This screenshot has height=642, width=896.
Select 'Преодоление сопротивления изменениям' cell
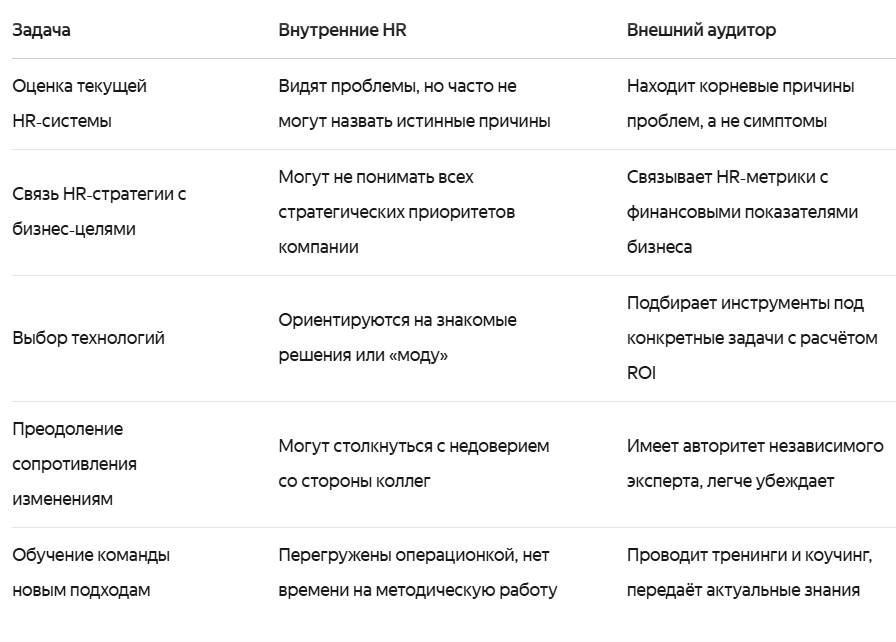coord(74,464)
